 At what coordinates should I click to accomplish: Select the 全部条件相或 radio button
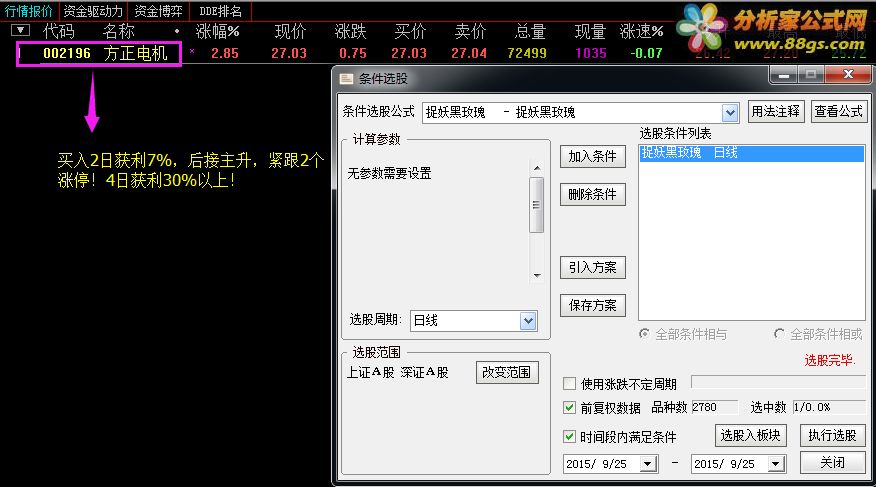pyautogui.click(x=779, y=334)
